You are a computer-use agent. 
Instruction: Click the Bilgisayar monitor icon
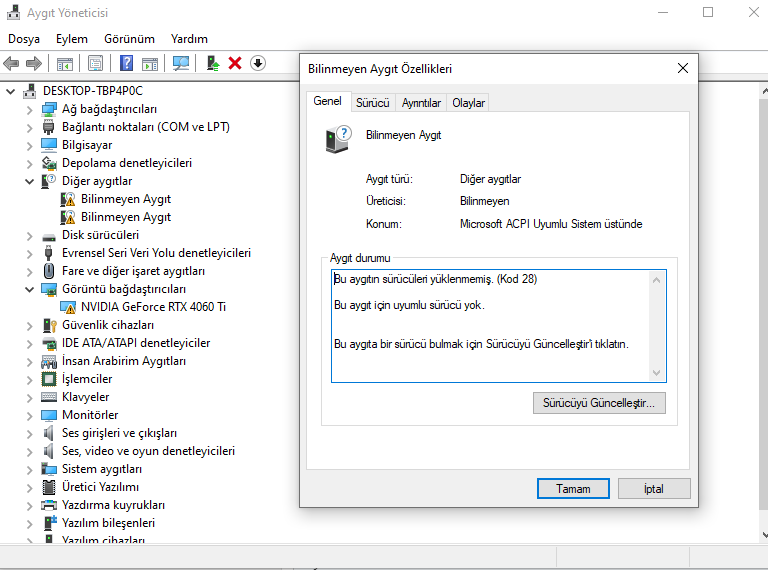tap(49, 145)
